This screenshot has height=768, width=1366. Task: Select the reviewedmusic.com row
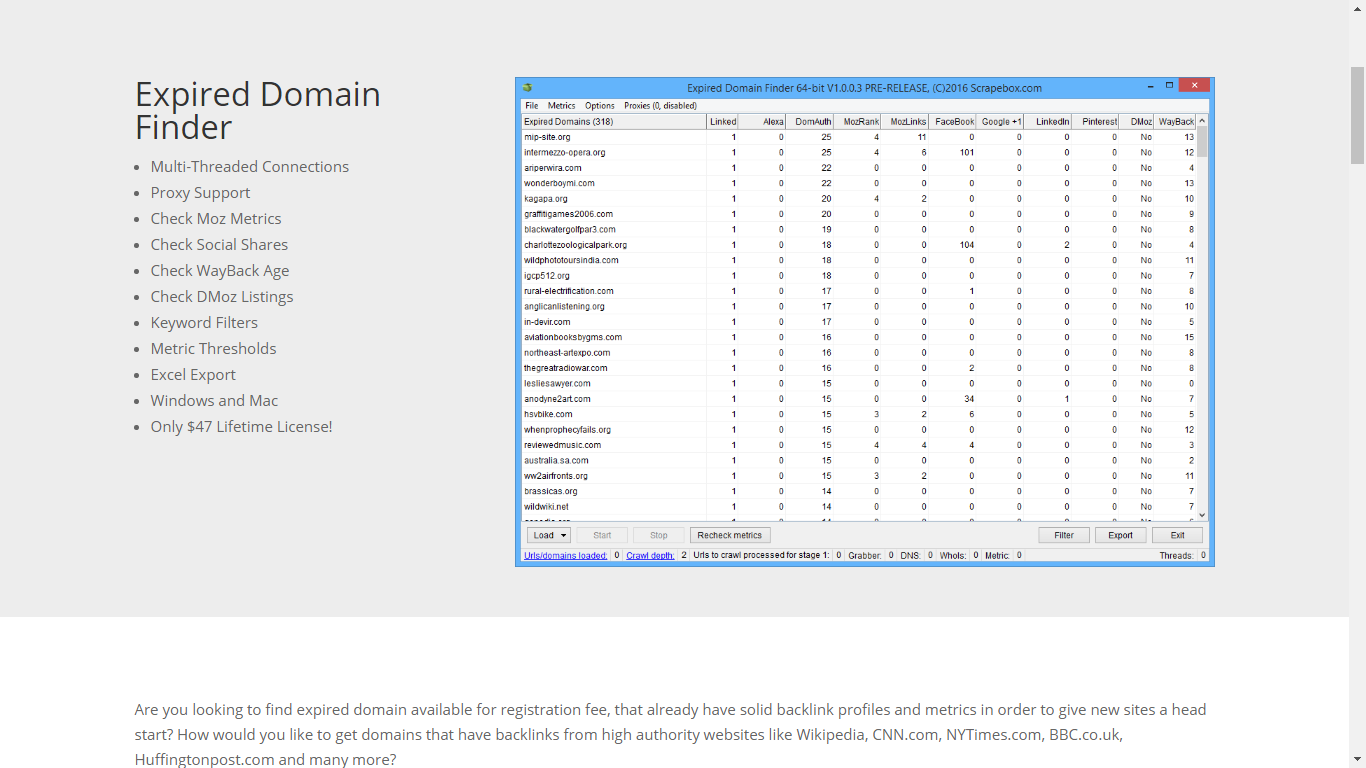[859, 445]
